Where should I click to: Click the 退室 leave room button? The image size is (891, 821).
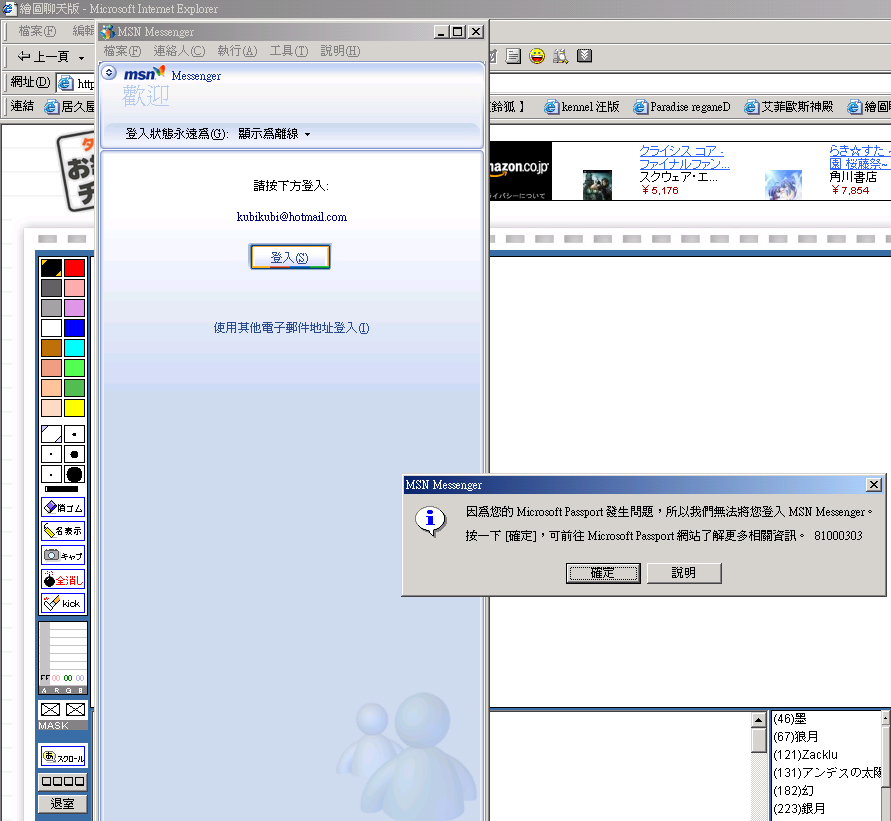63,803
